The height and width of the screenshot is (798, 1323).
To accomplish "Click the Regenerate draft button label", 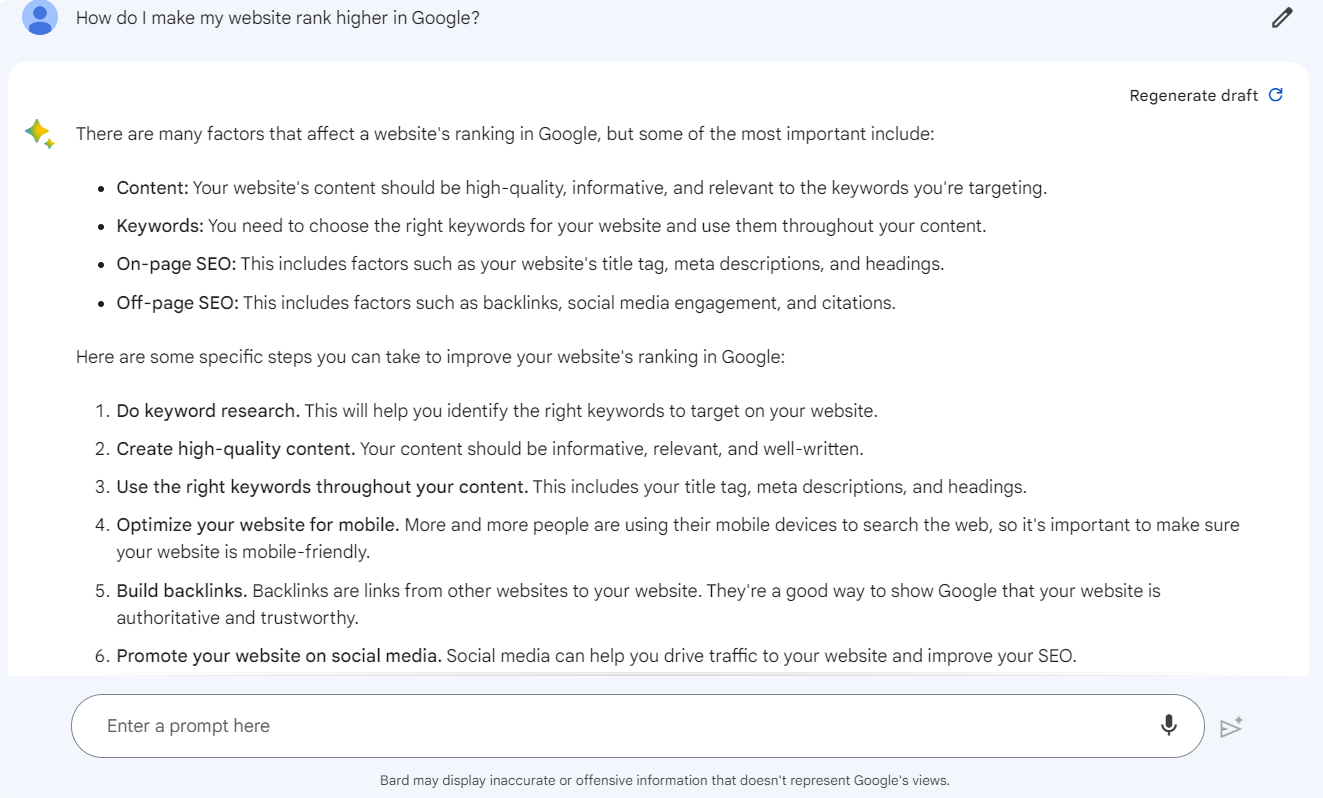I will (1194, 96).
